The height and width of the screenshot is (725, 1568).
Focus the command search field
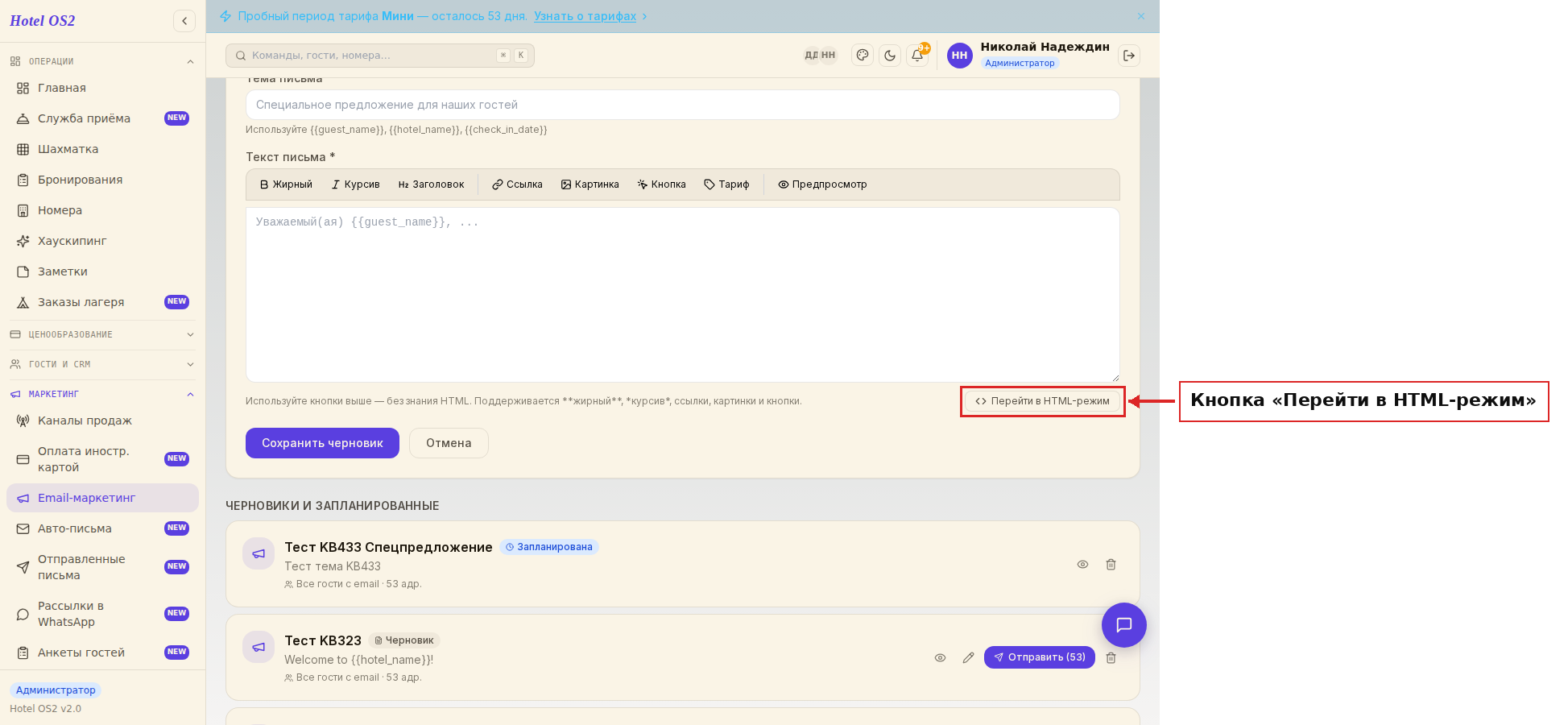click(x=380, y=56)
